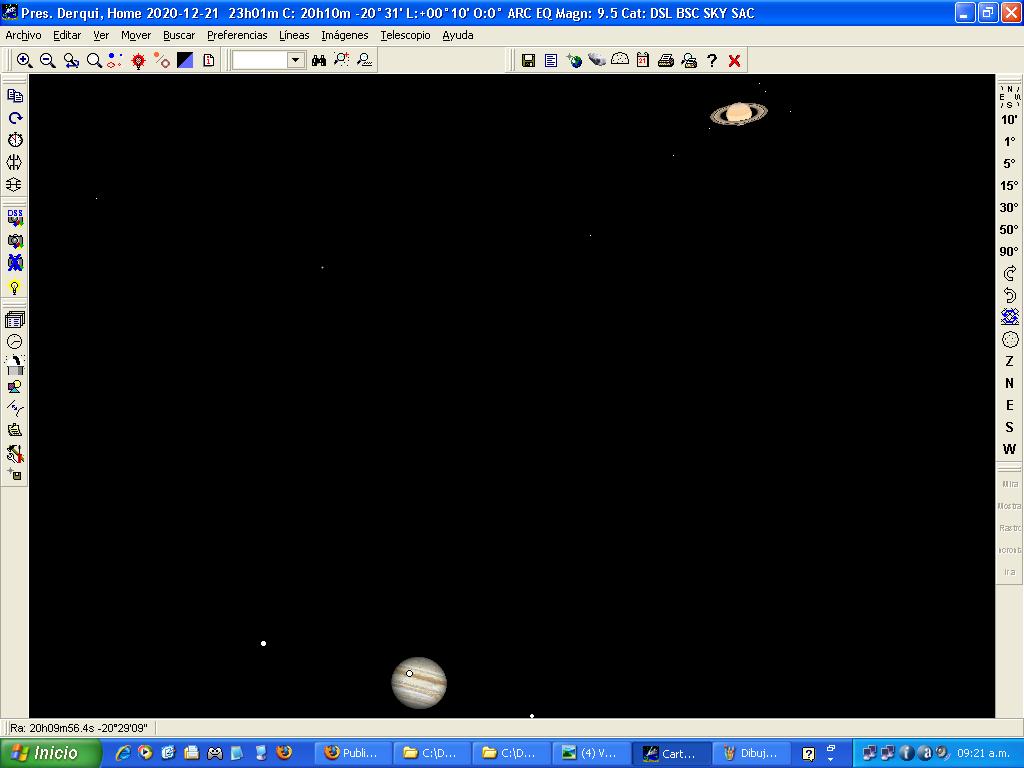
Task: Open the Buscar menu
Action: point(179,35)
